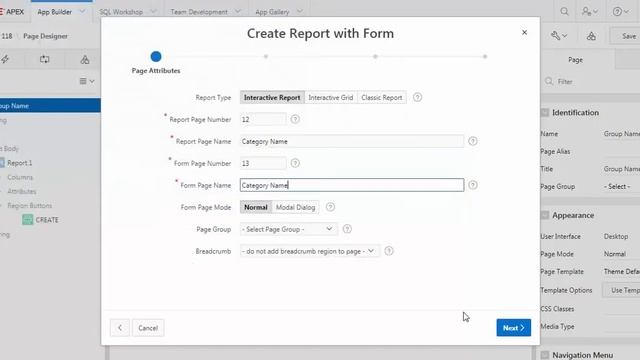Open help for Form Page Name
The height and width of the screenshot is (360, 640).
(x=473, y=185)
